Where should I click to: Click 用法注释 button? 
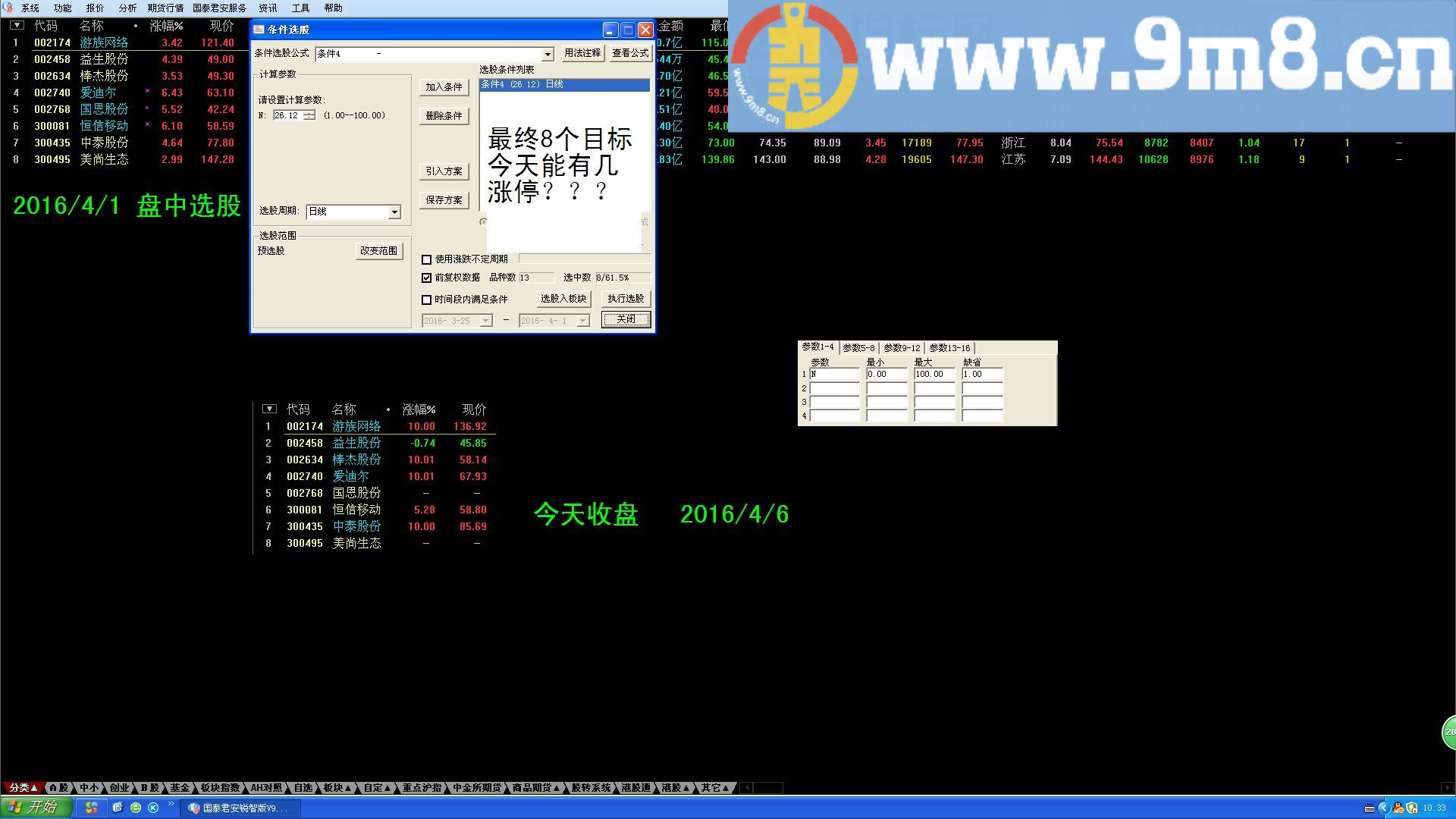[x=582, y=53]
